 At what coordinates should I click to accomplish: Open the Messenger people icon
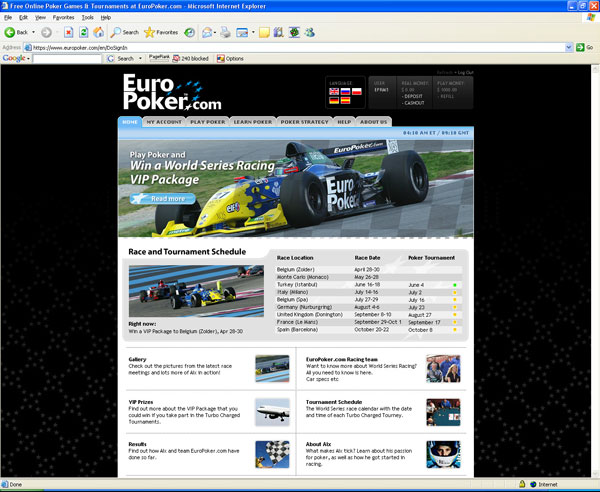(x=310, y=33)
